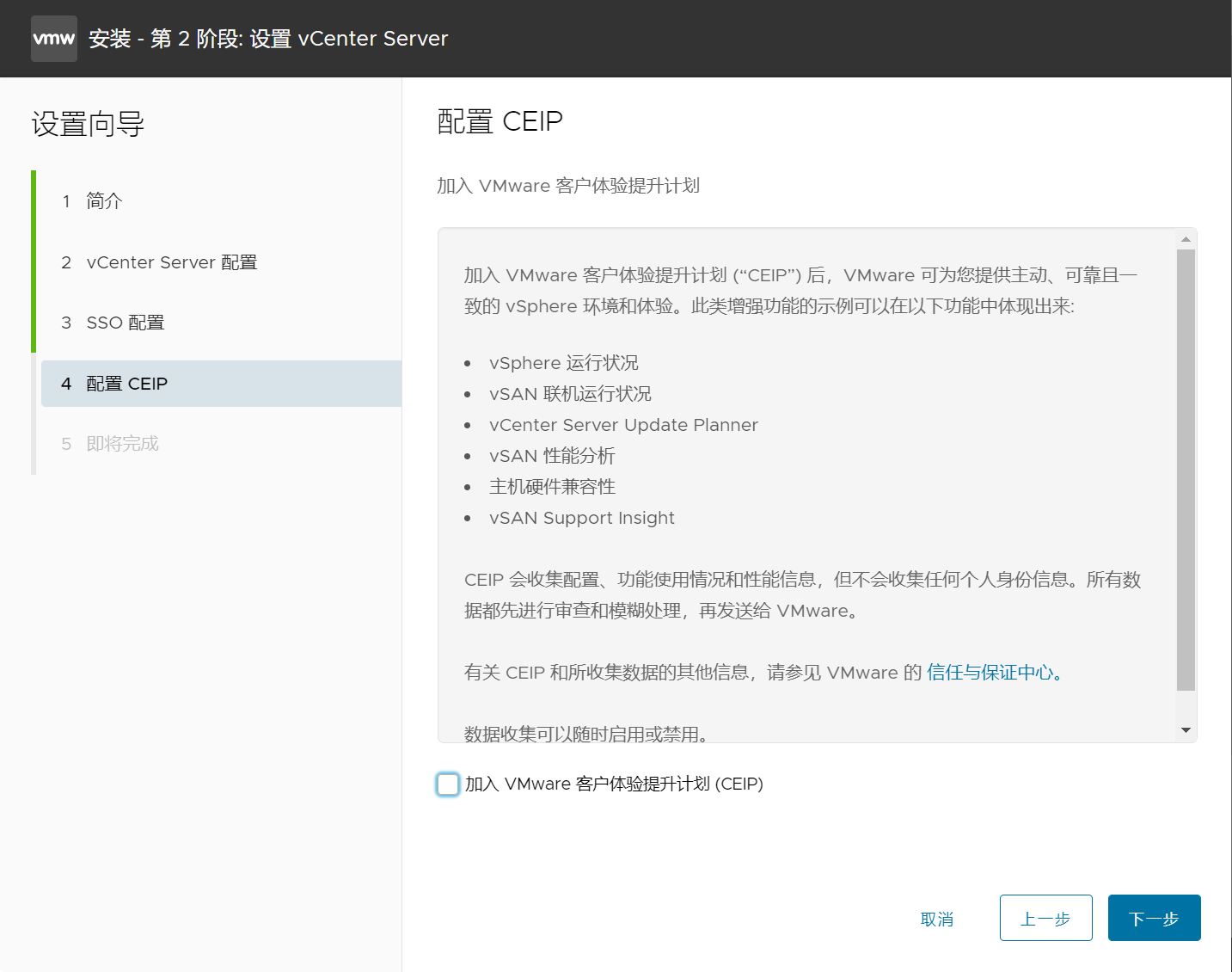This screenshot has height=972, width=1232.
Task: Click the CEIP text scrollbar thumb
Action: 1186,470
